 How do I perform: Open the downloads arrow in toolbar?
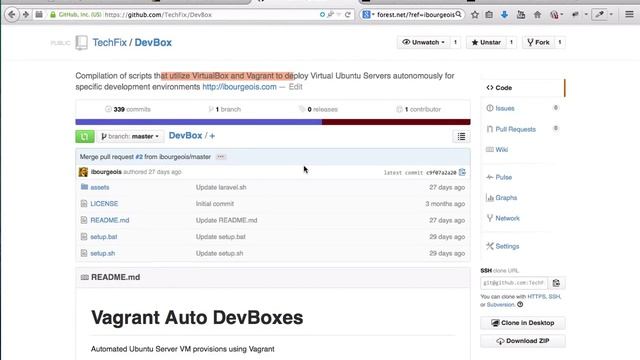[504, 15]
